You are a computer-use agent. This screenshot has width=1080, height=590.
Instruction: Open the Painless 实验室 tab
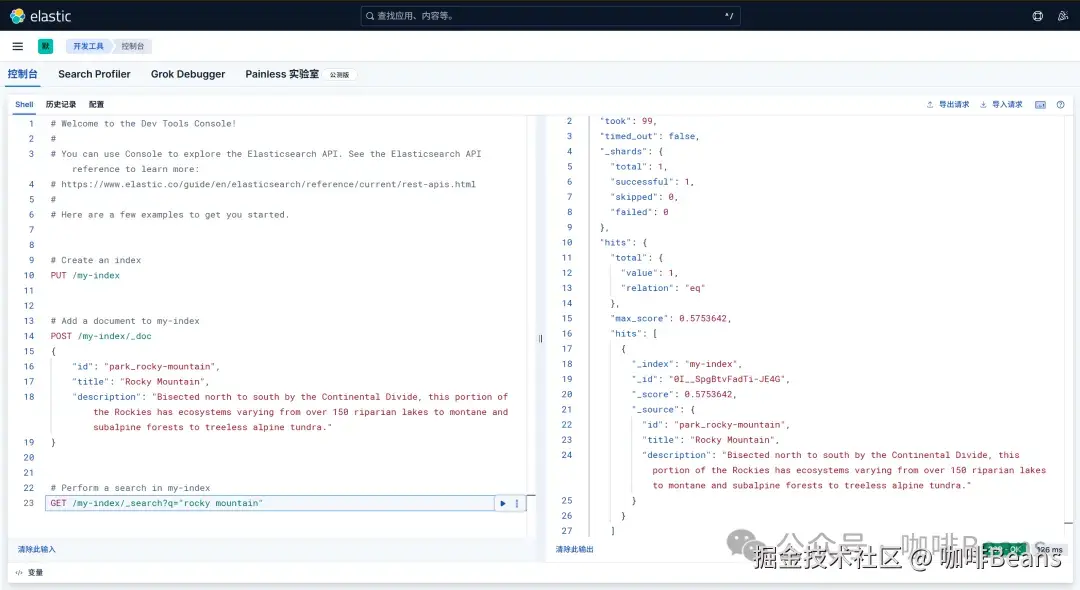[282, 74]
